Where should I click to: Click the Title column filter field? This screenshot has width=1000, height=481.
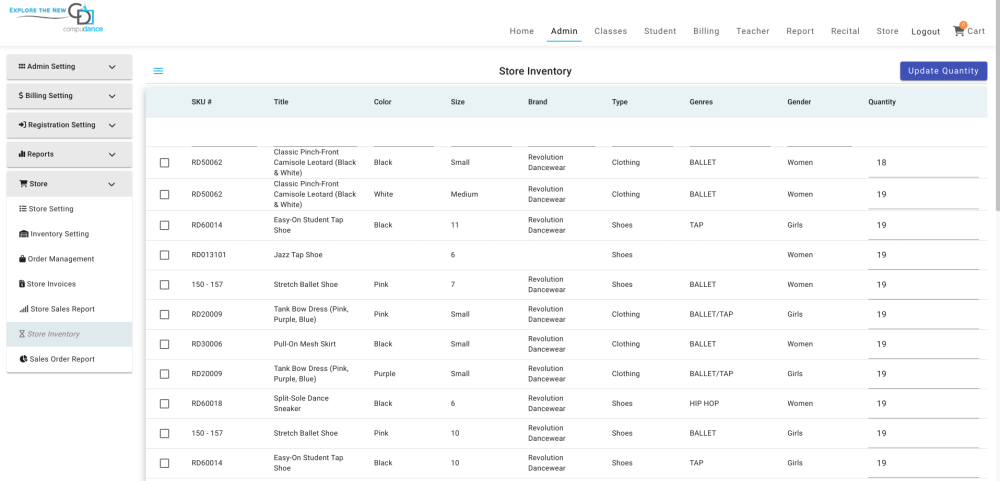click(315, 137)
